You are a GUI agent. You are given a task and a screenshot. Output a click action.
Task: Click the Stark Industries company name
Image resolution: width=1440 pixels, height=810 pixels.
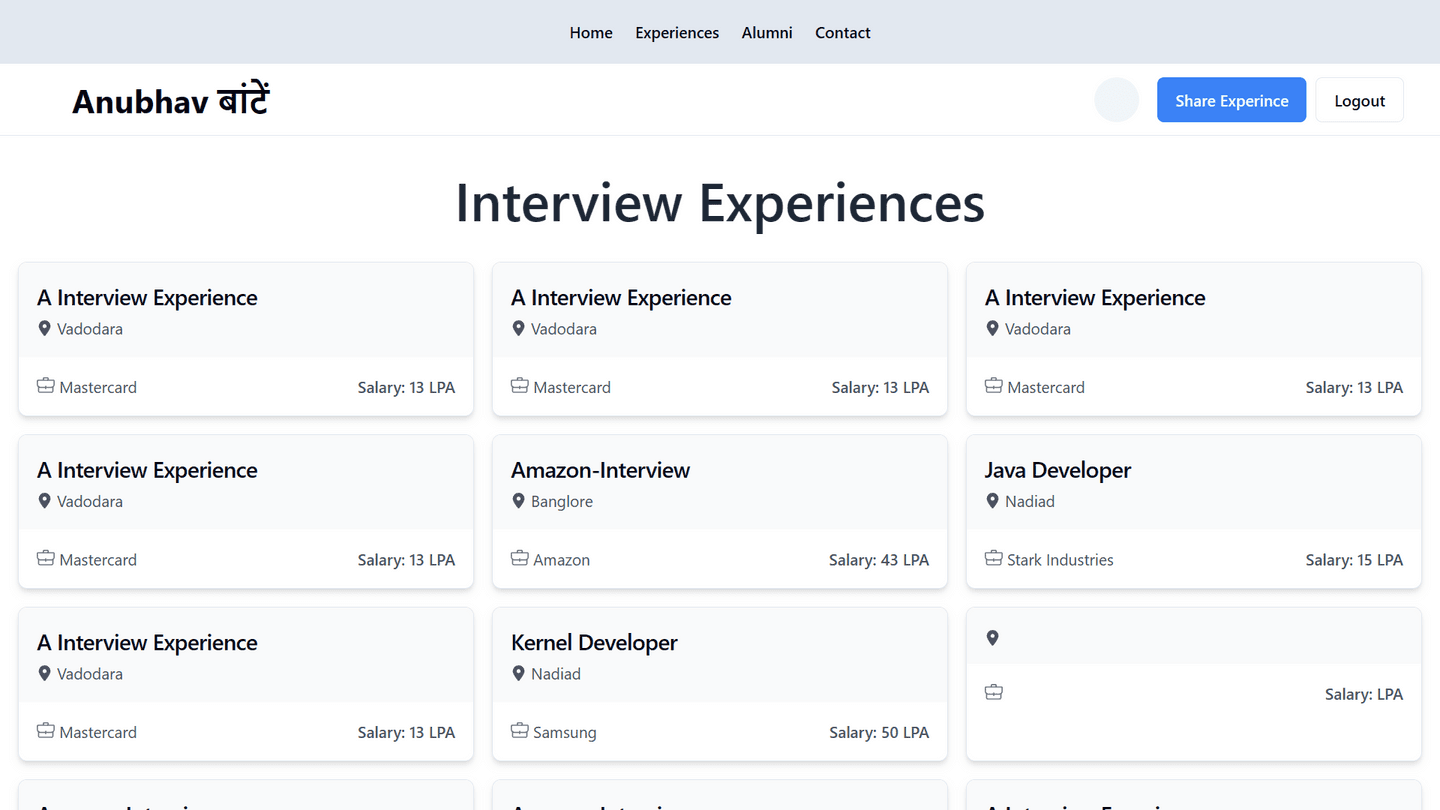coord(1060,560)
